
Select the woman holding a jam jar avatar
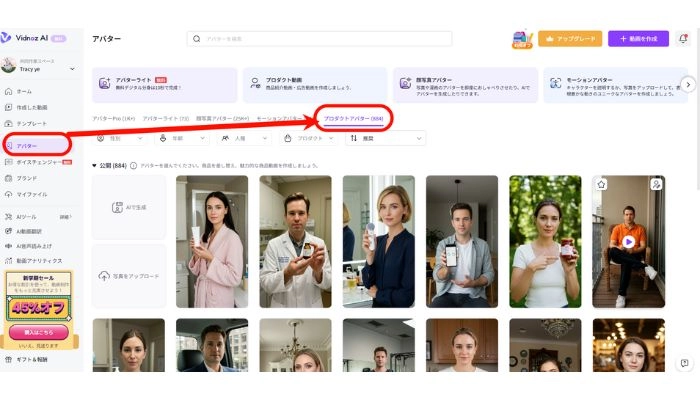[546, 242]
